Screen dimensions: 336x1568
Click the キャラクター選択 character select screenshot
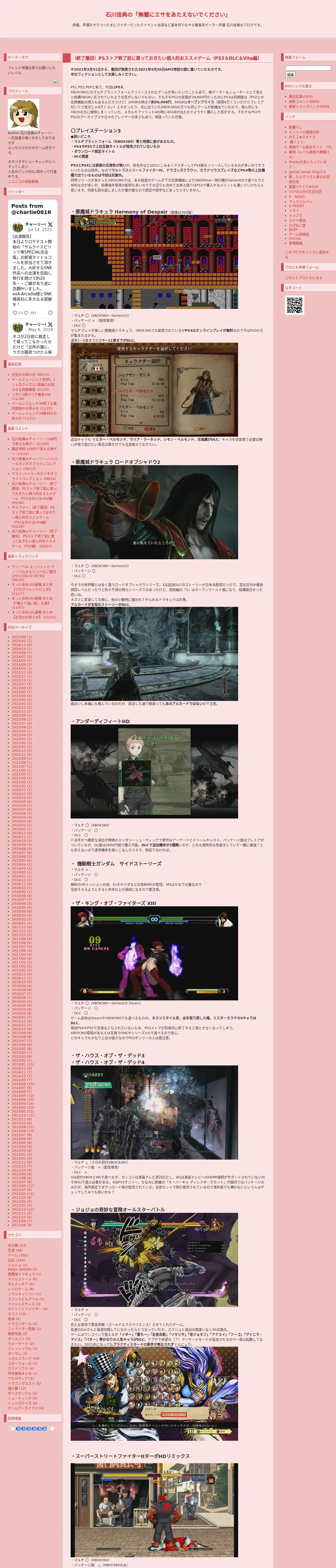pyautogui.click(x=154, y=390)
